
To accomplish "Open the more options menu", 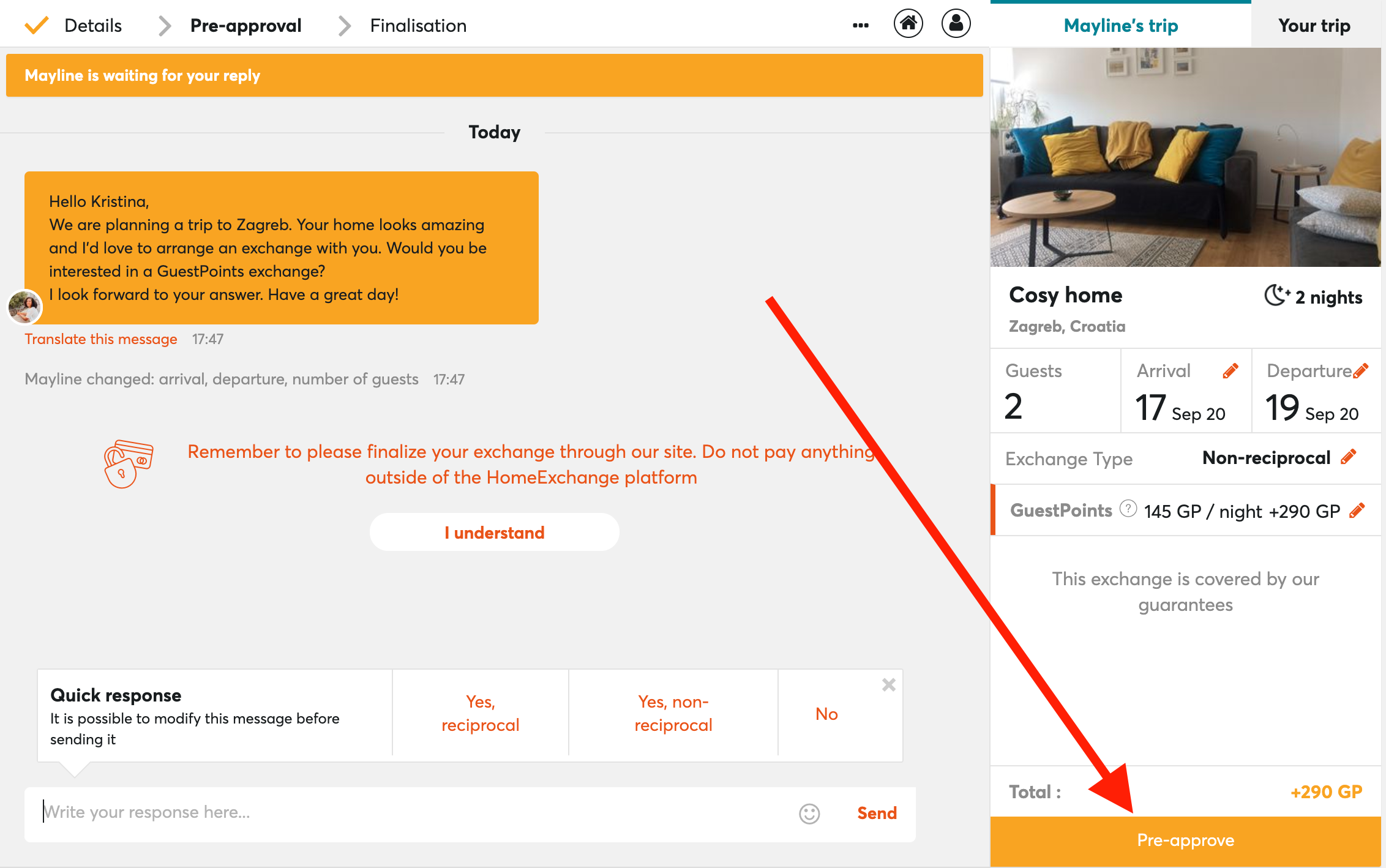I will 861,25.
